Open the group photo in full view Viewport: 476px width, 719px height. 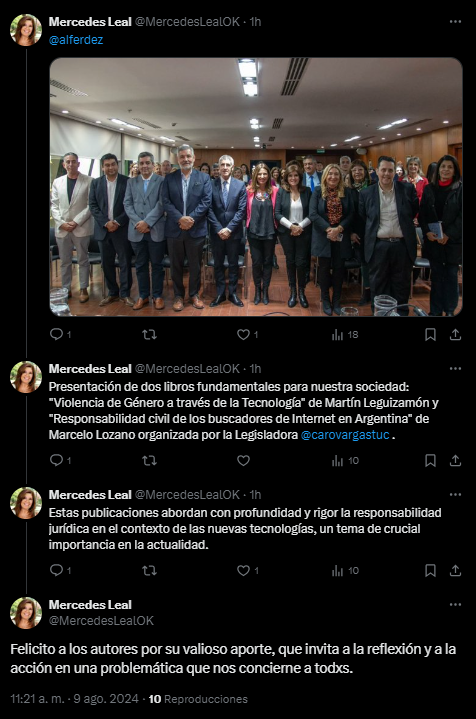pos(255,187)
